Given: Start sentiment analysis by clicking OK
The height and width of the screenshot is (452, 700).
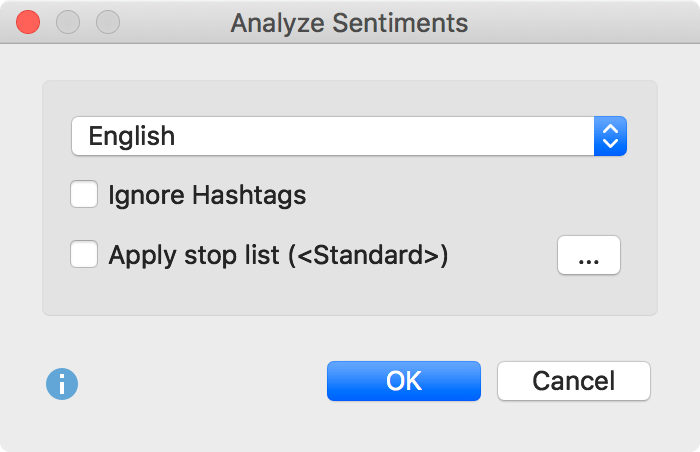Looking at the screenshot, I should tap(404, 381).
